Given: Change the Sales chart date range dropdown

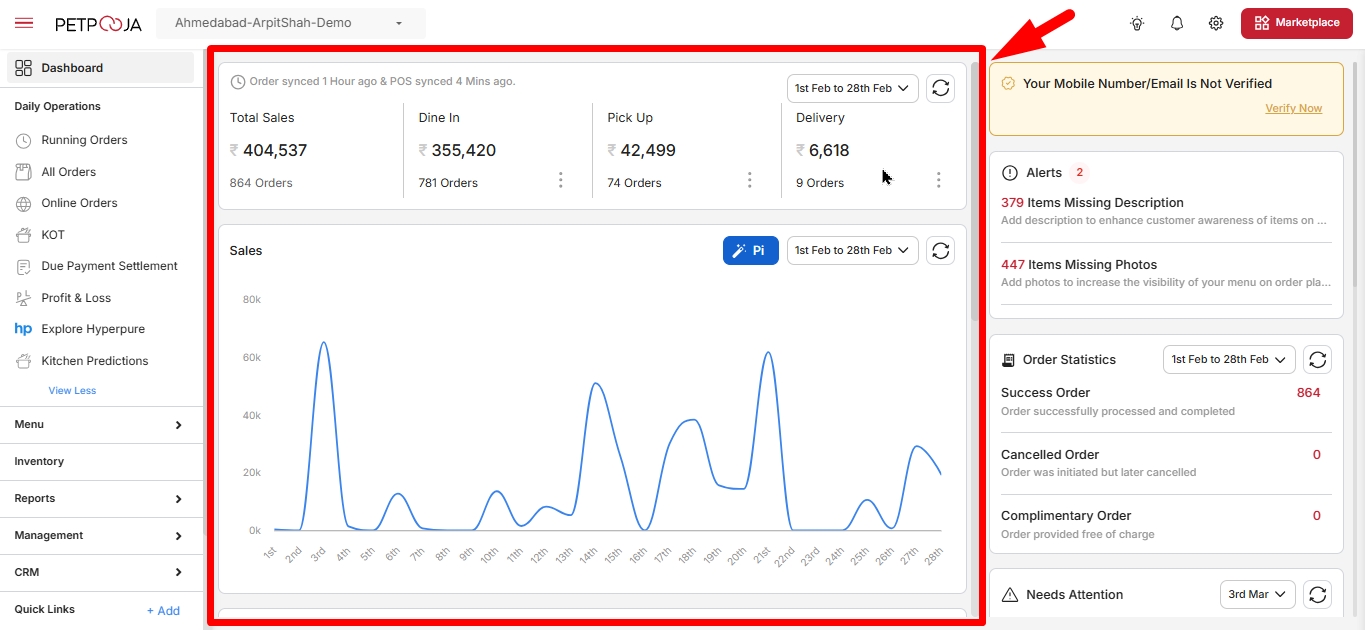Looking at the screenshot, I should 853,250.
